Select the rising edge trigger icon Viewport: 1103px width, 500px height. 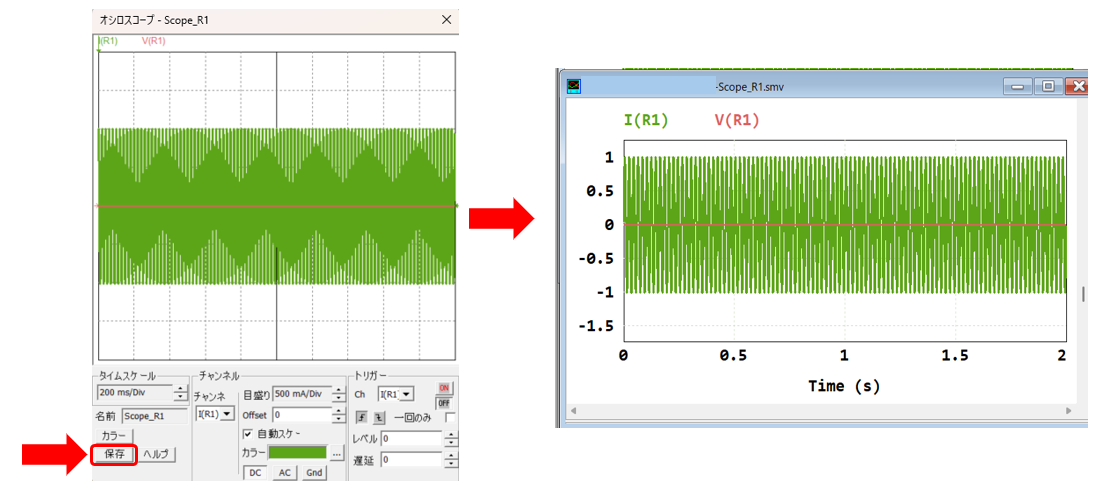point(360,416)
